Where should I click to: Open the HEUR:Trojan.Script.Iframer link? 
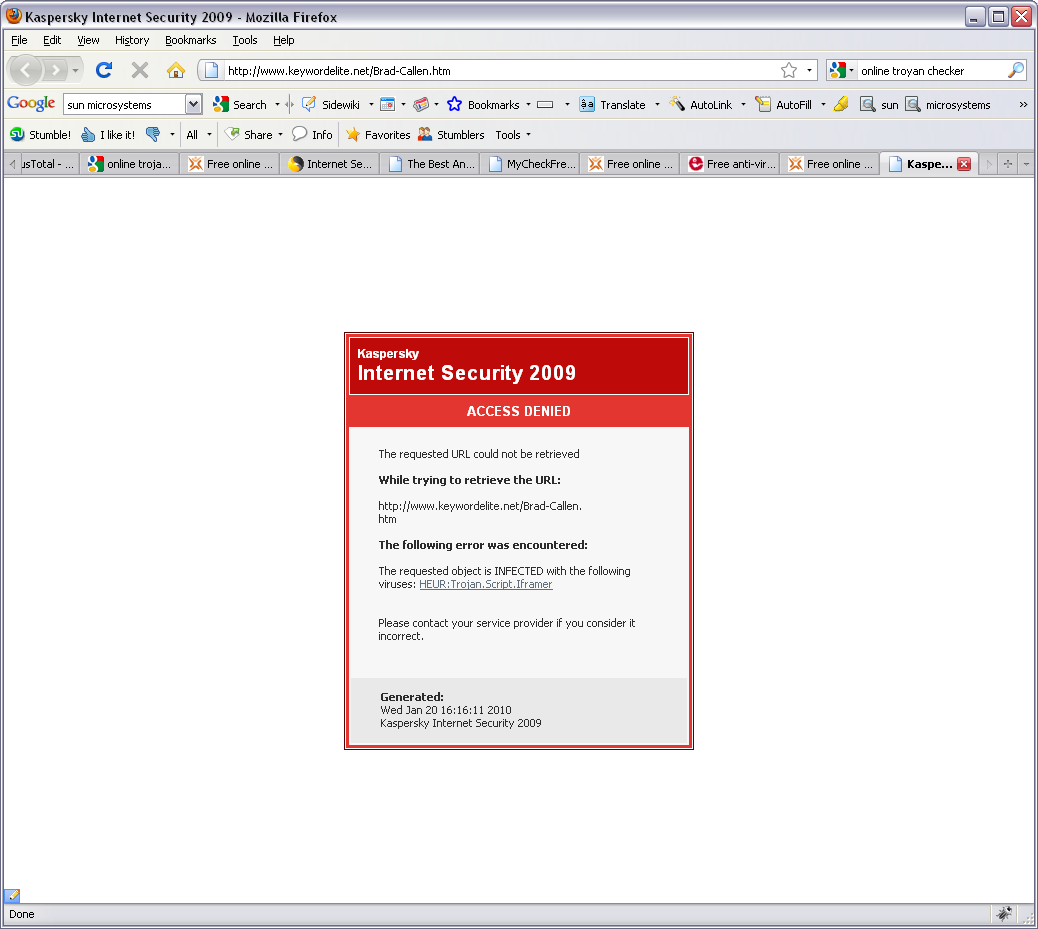486,584
